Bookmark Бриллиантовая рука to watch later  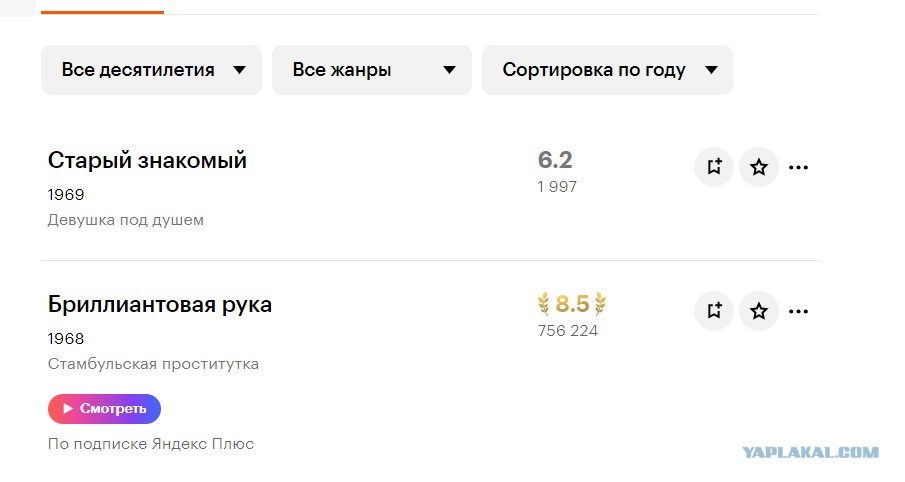point(714,311)
